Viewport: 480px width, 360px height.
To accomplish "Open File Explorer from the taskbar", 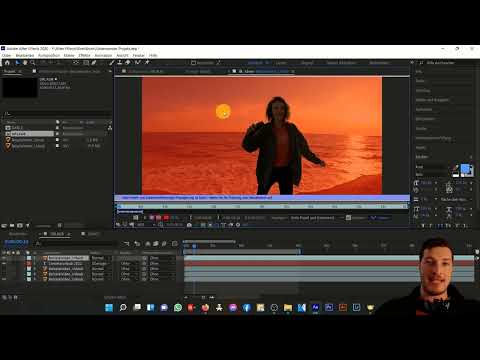I will pyautogui.click(x=288, y=307).
